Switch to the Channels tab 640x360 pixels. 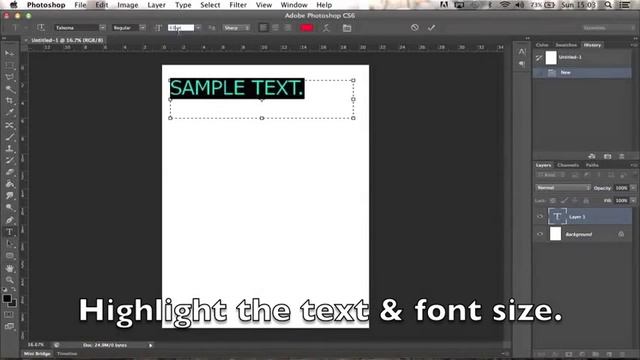[568, 165]
